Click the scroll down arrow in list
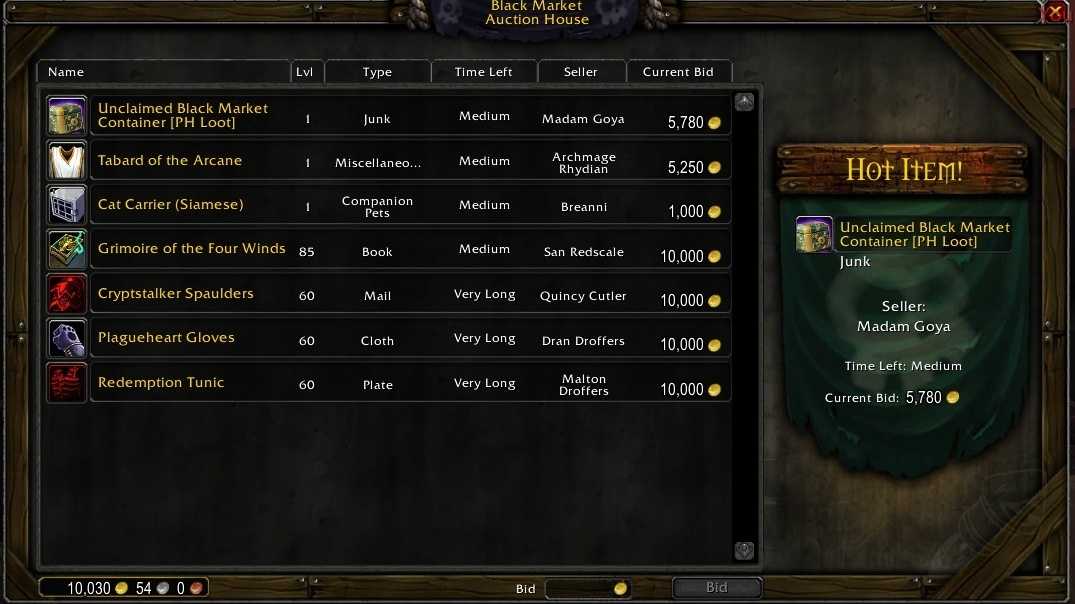The width and height of the screenshot is (1075, 604). click(745, 551)
